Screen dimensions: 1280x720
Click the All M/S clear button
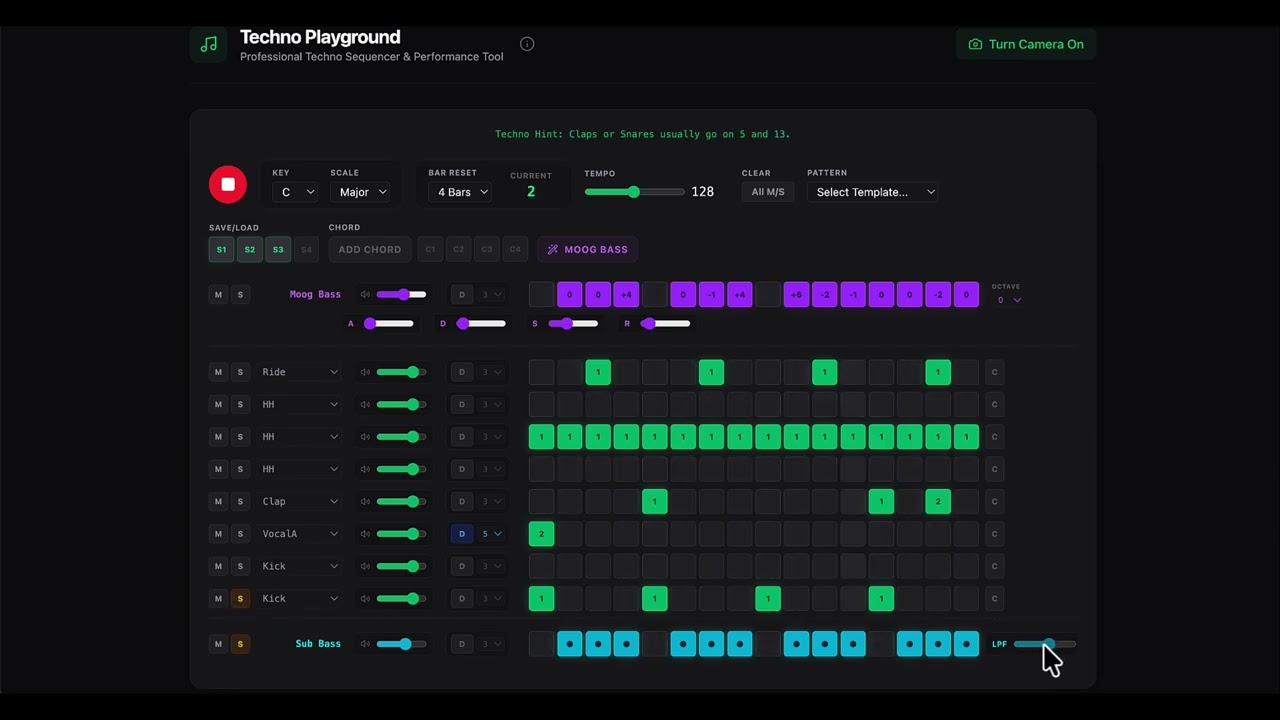768,192
